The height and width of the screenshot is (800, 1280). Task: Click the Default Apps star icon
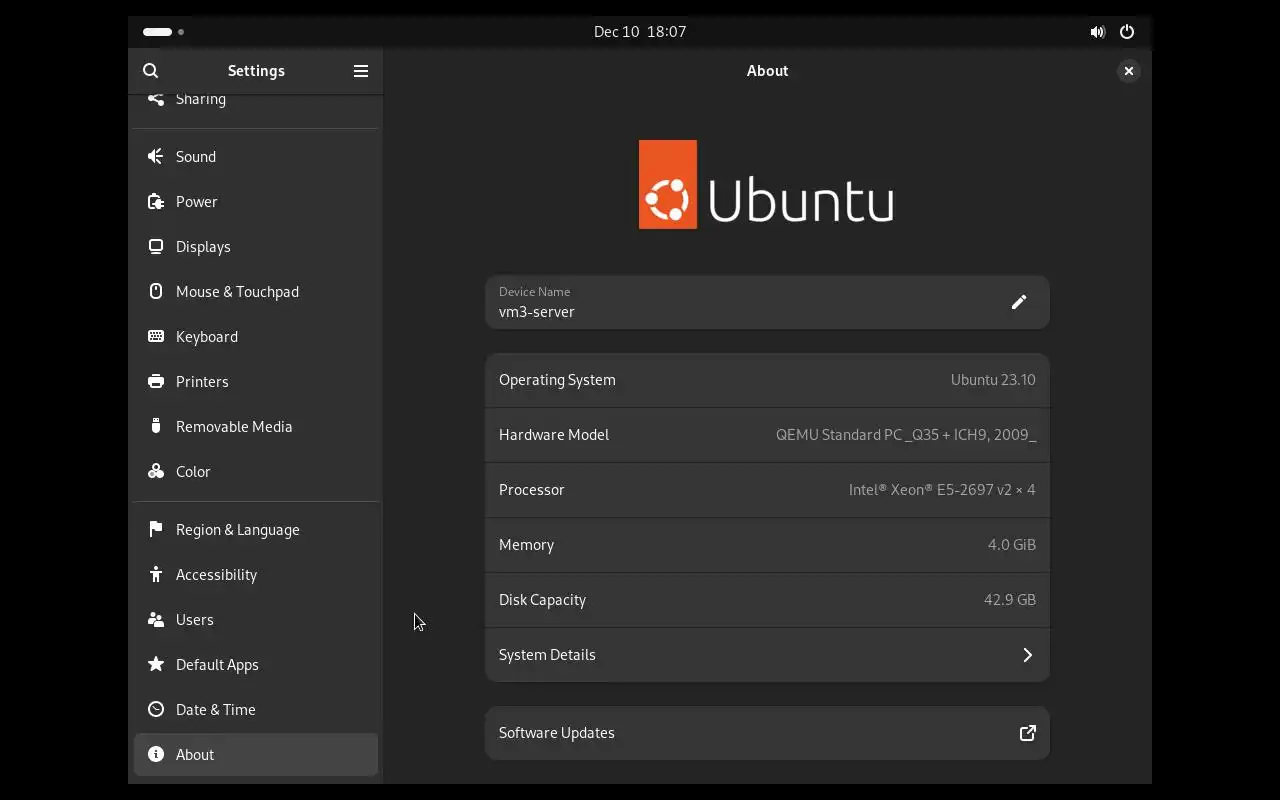[155, 664]
